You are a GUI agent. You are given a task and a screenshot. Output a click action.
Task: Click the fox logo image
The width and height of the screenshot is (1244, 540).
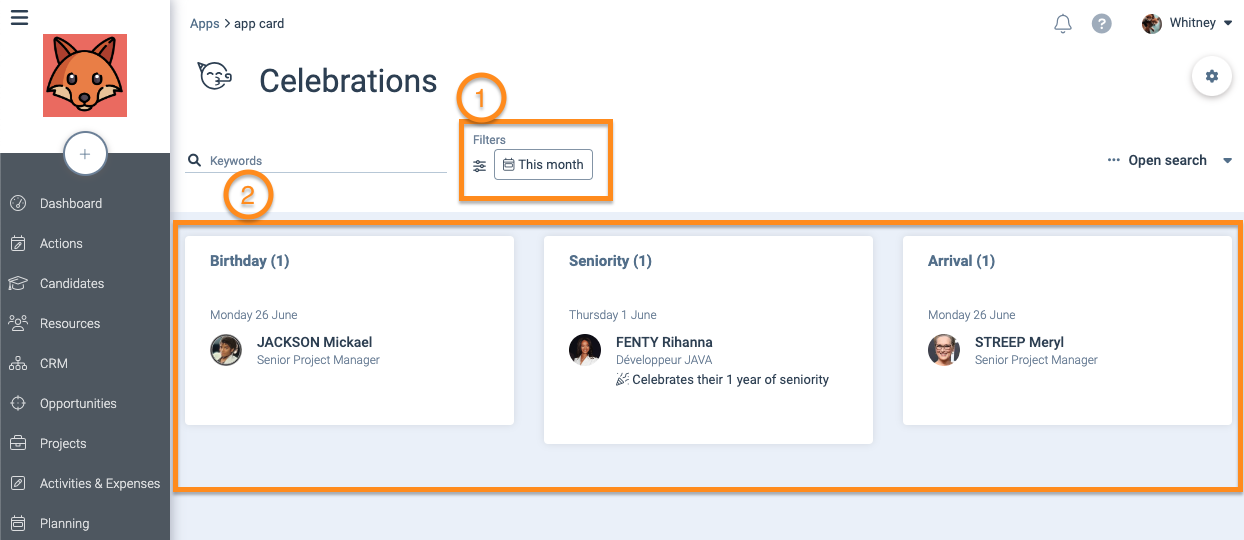pos(85,76)
